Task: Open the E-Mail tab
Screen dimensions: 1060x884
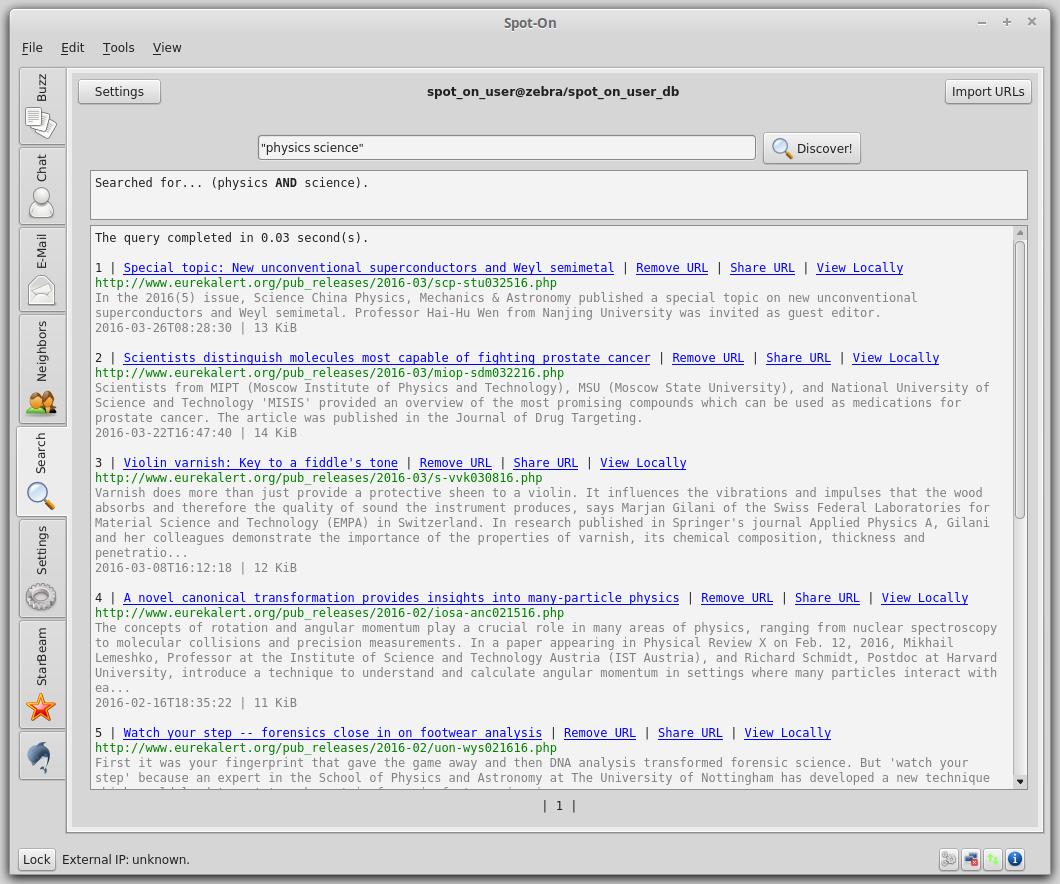Action: point(41,268)
